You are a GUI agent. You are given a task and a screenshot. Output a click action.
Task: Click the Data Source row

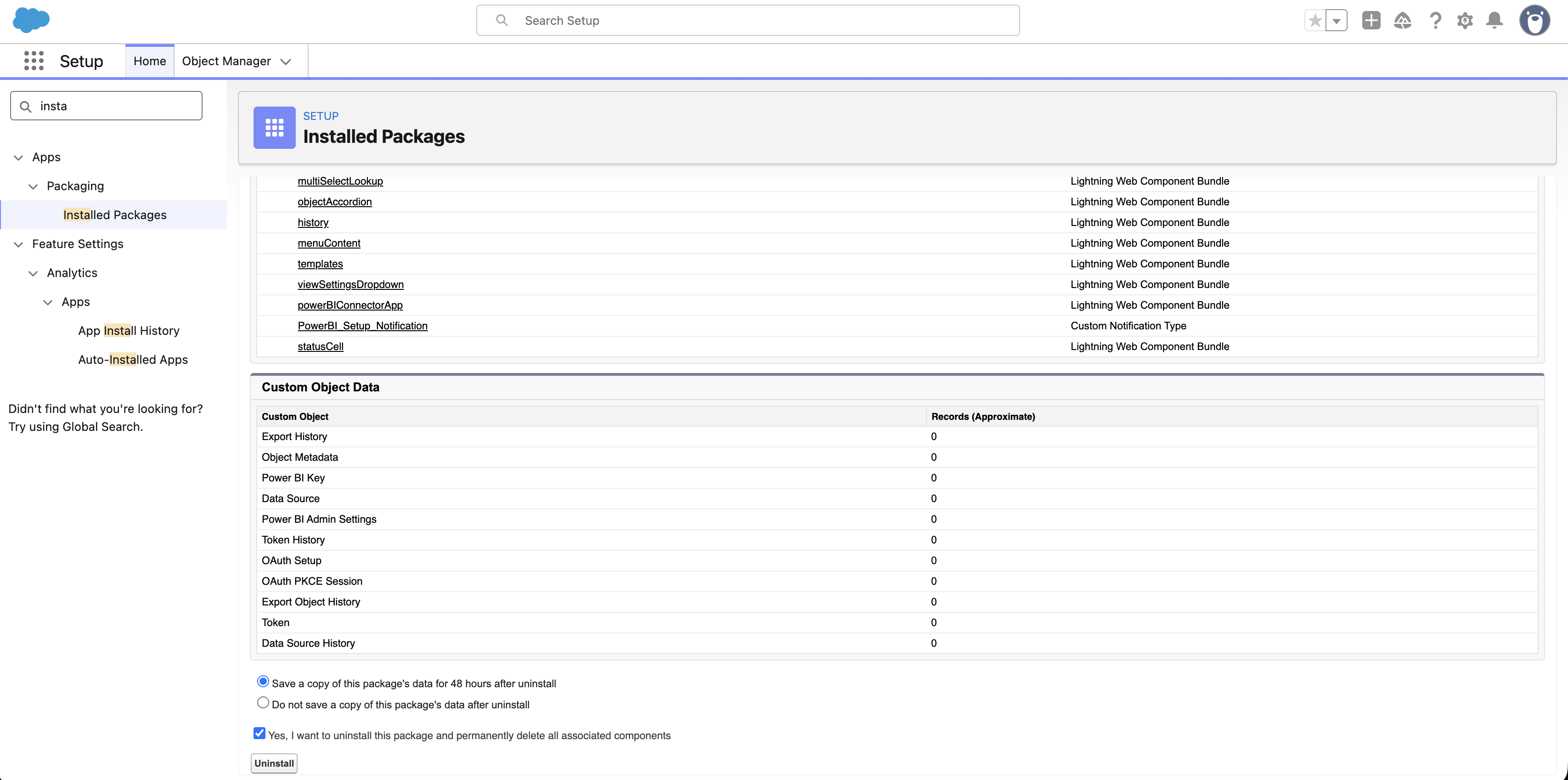coord(897,499)
